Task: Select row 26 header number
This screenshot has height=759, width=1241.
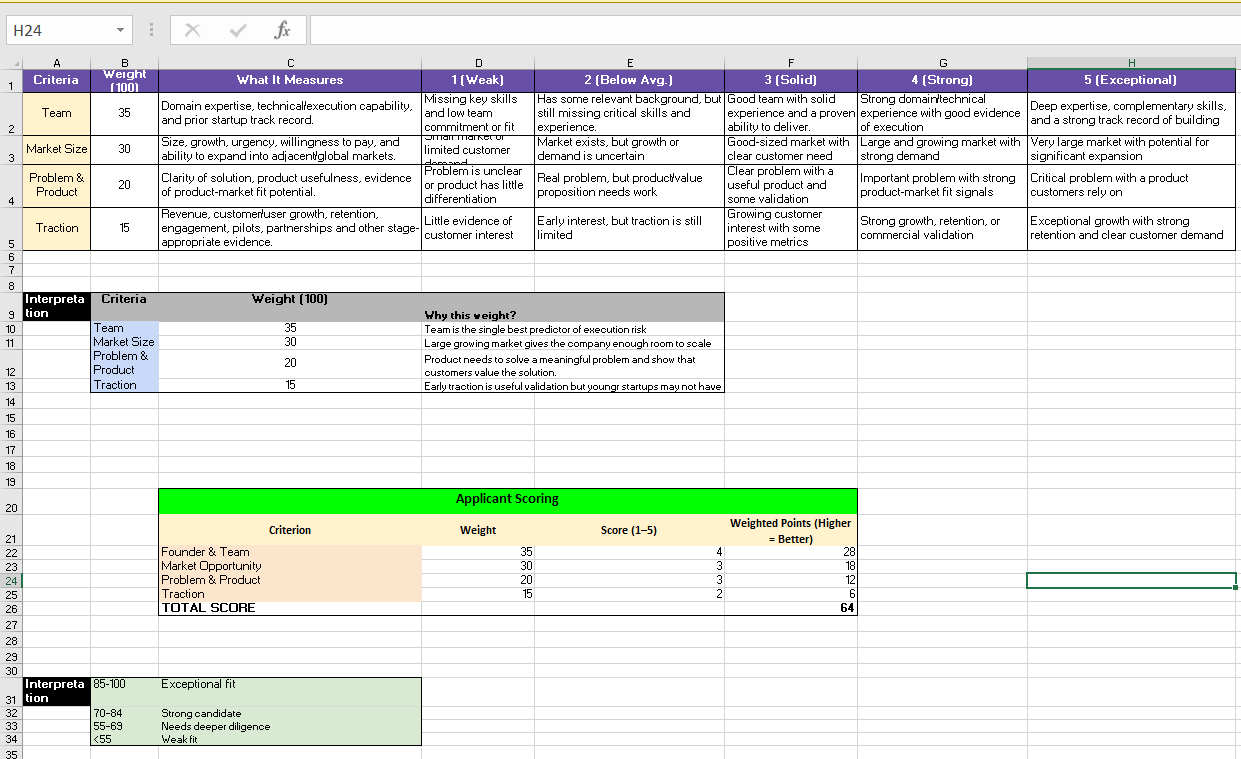Action: [11, 608]
